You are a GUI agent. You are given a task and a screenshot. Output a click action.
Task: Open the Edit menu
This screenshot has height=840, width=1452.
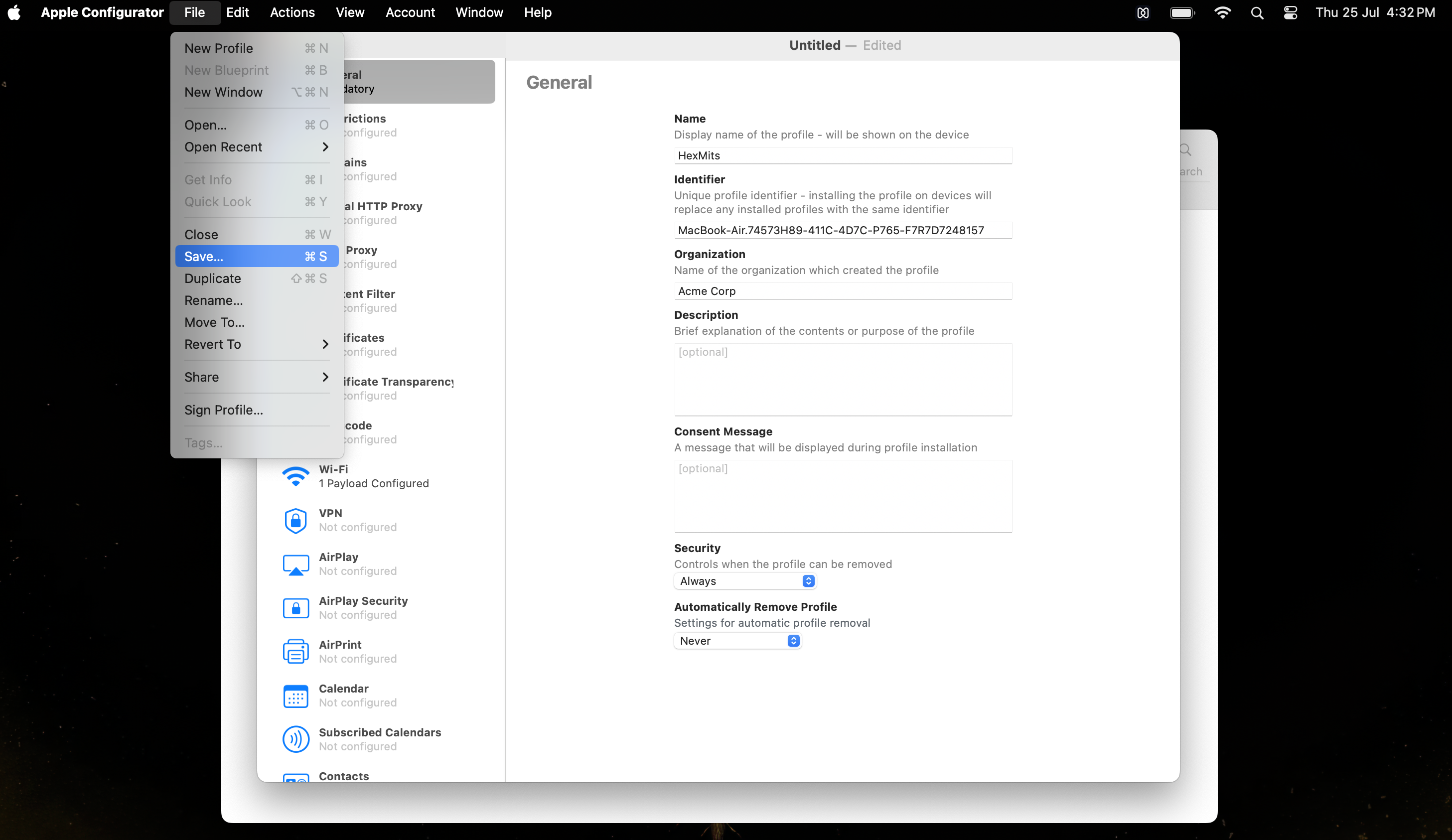(x=237, y=12)
